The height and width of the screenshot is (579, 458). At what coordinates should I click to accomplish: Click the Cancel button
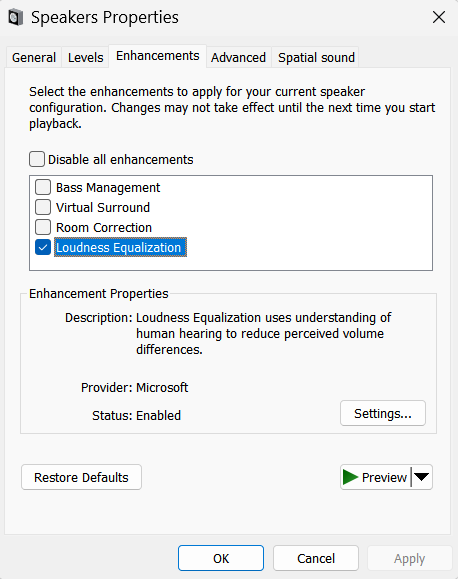(316, 558)
